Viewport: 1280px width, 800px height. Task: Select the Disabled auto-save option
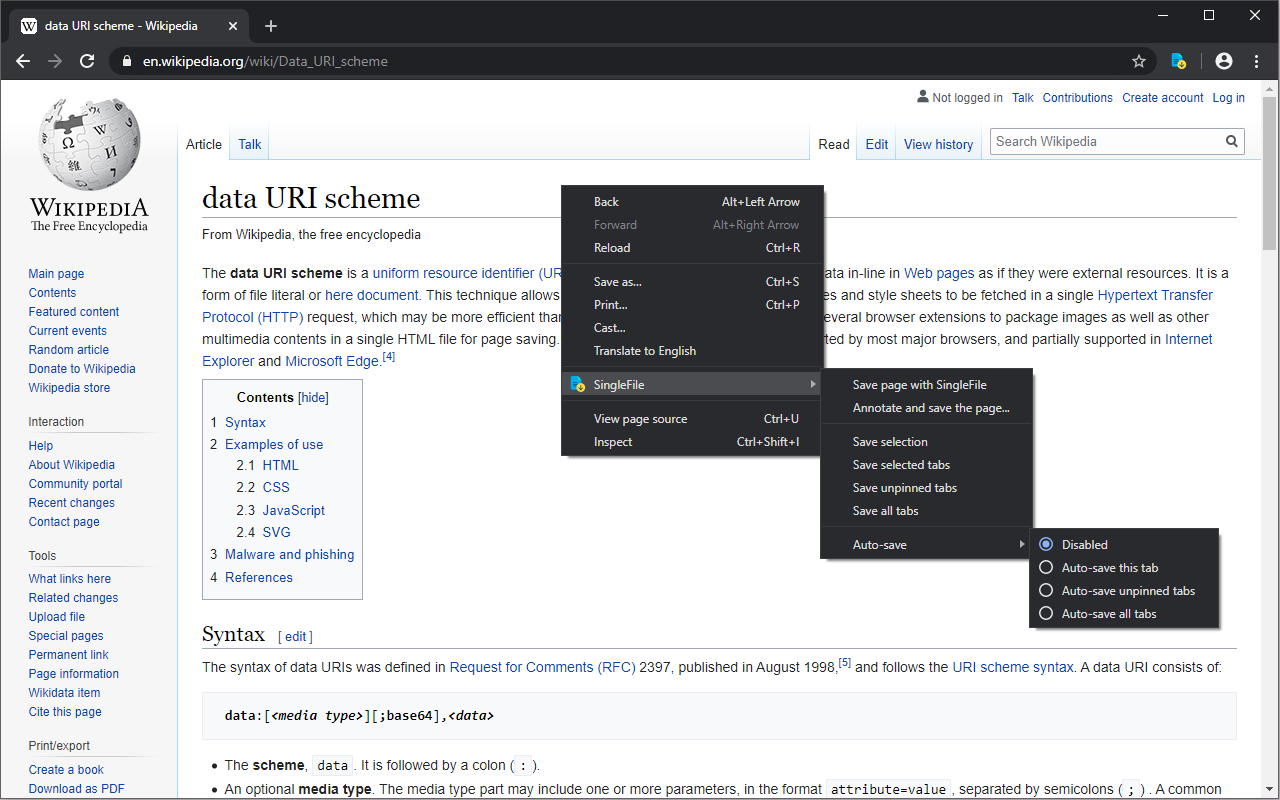click(x=1086, y=544)
